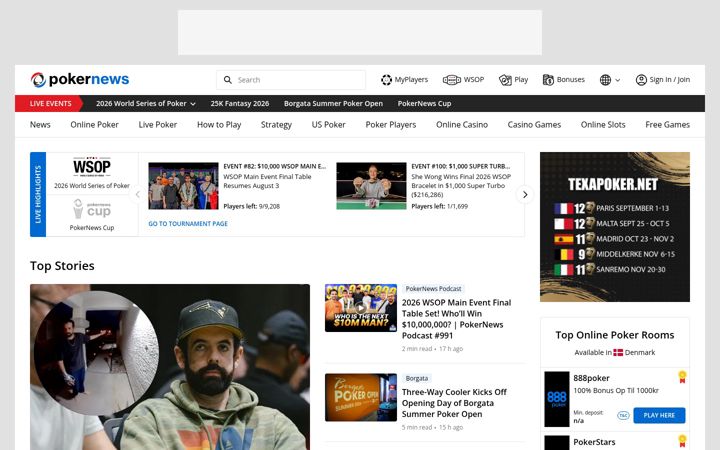Click the Sign In user icon
The width and height of the screenshot is (720, 450).
(x=641, y=80)
